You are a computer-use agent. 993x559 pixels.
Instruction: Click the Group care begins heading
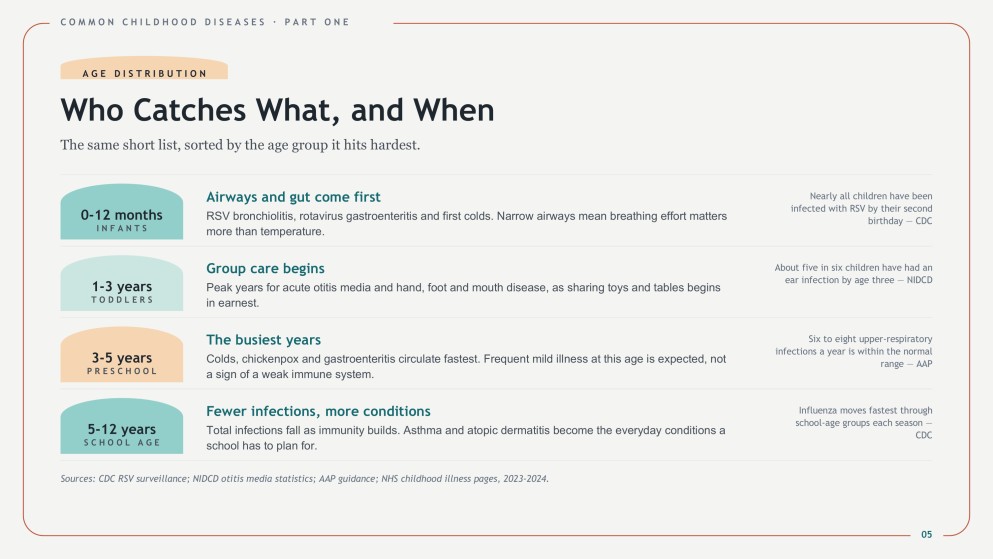(265, 268)
